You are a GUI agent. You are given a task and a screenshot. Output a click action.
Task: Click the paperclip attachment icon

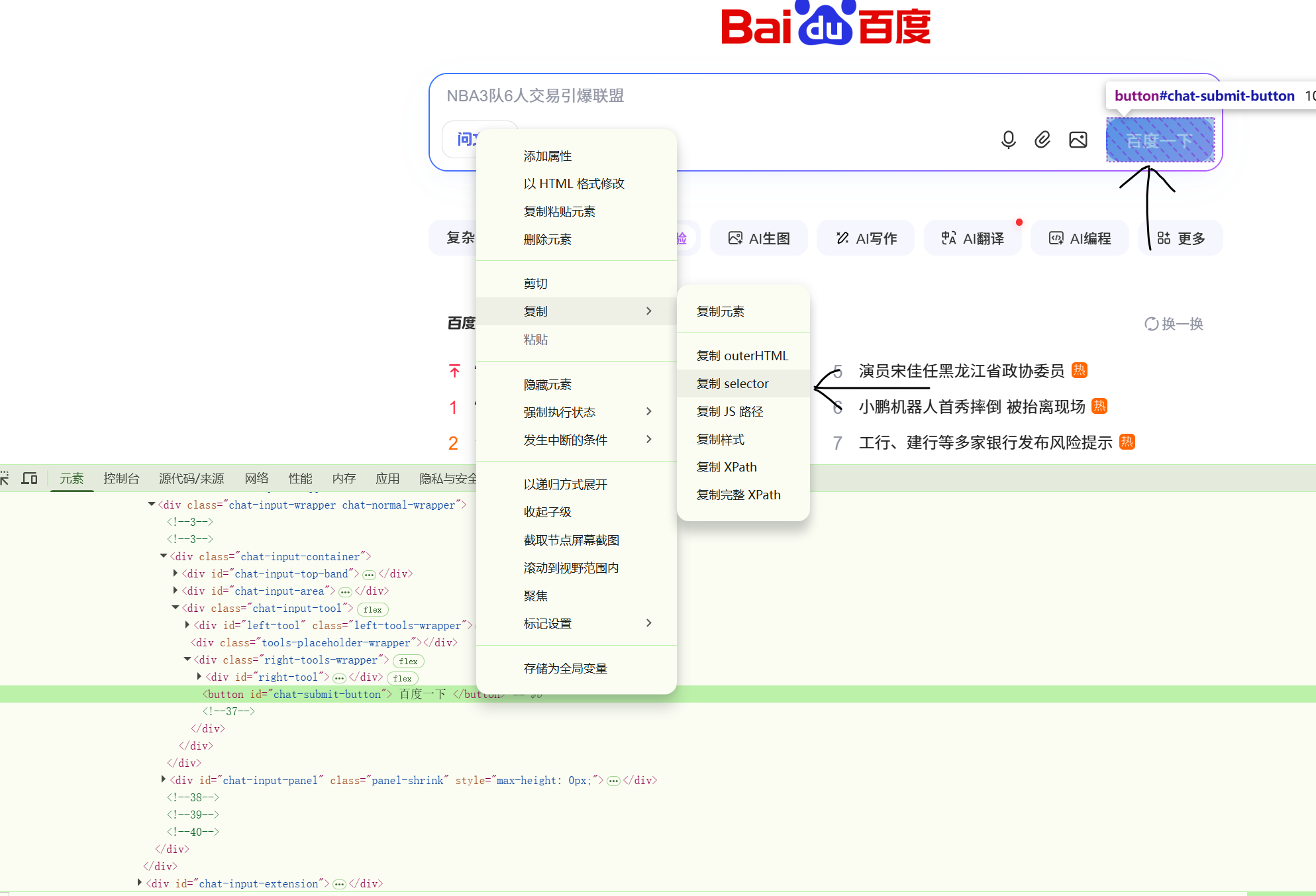[x=1042, y=140]
